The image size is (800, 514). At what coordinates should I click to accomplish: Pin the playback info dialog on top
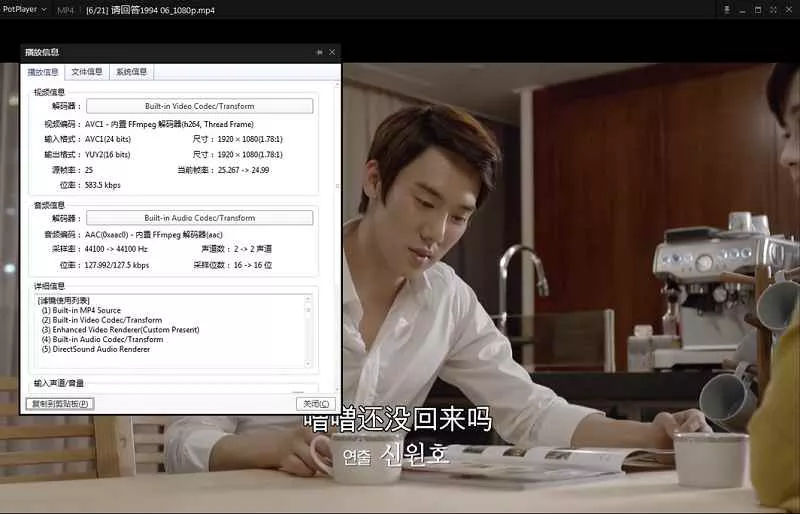click(x=319, y=52)
